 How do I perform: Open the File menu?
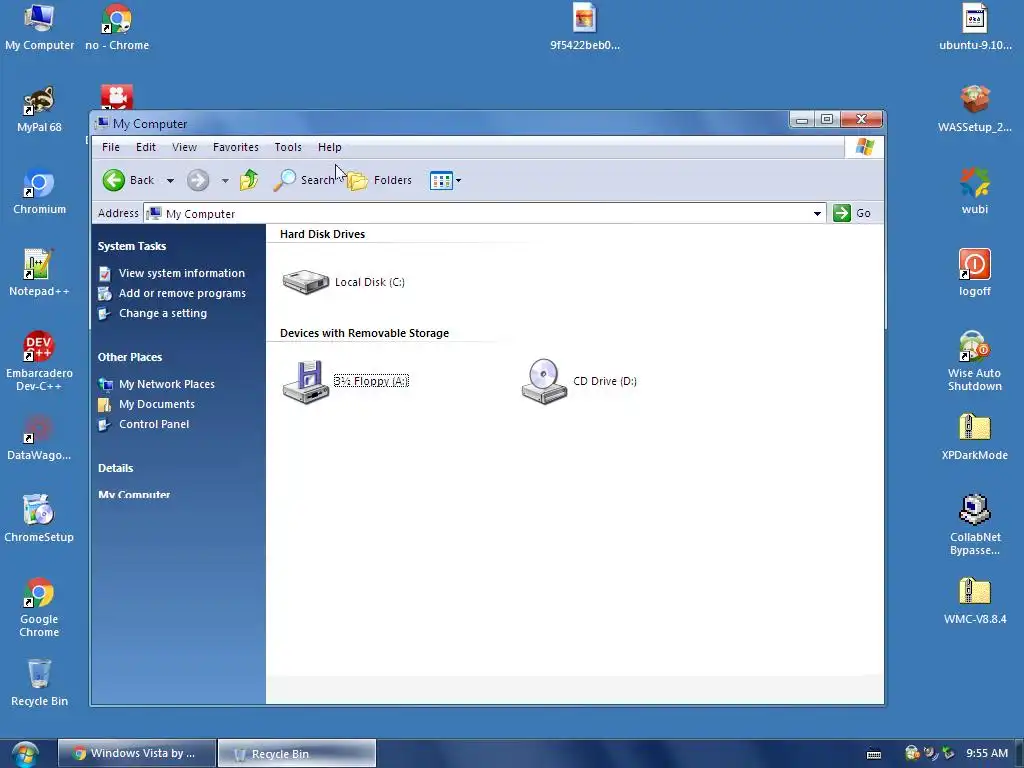click(111, 147)
